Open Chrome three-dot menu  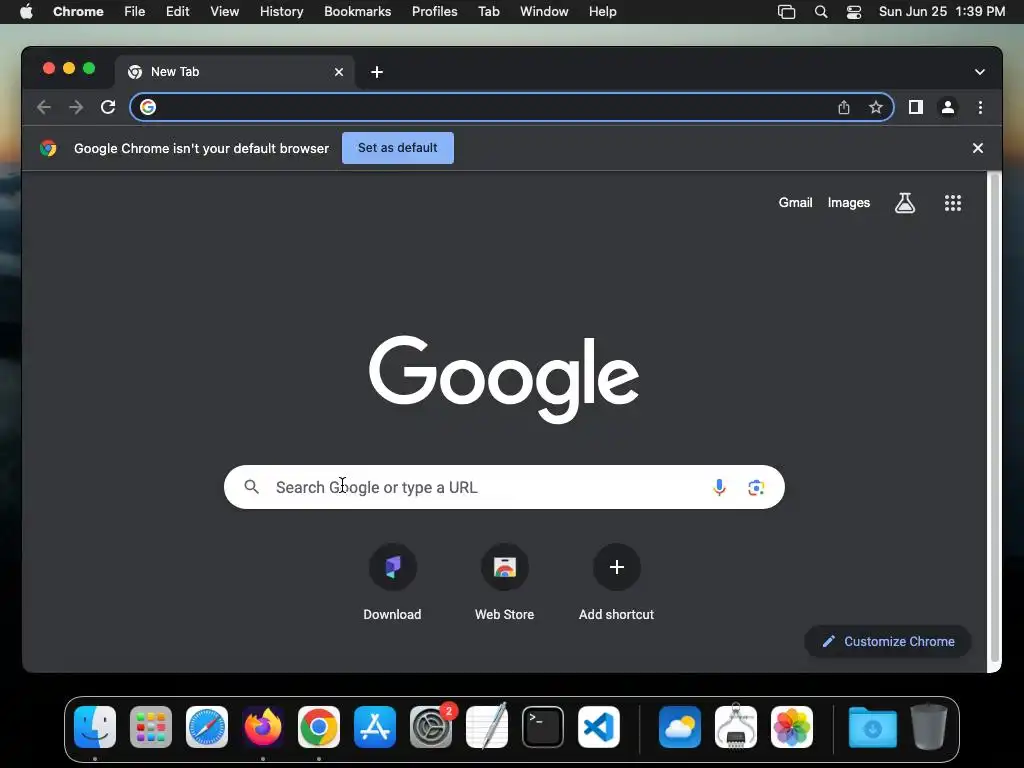[x=980, y=107]
